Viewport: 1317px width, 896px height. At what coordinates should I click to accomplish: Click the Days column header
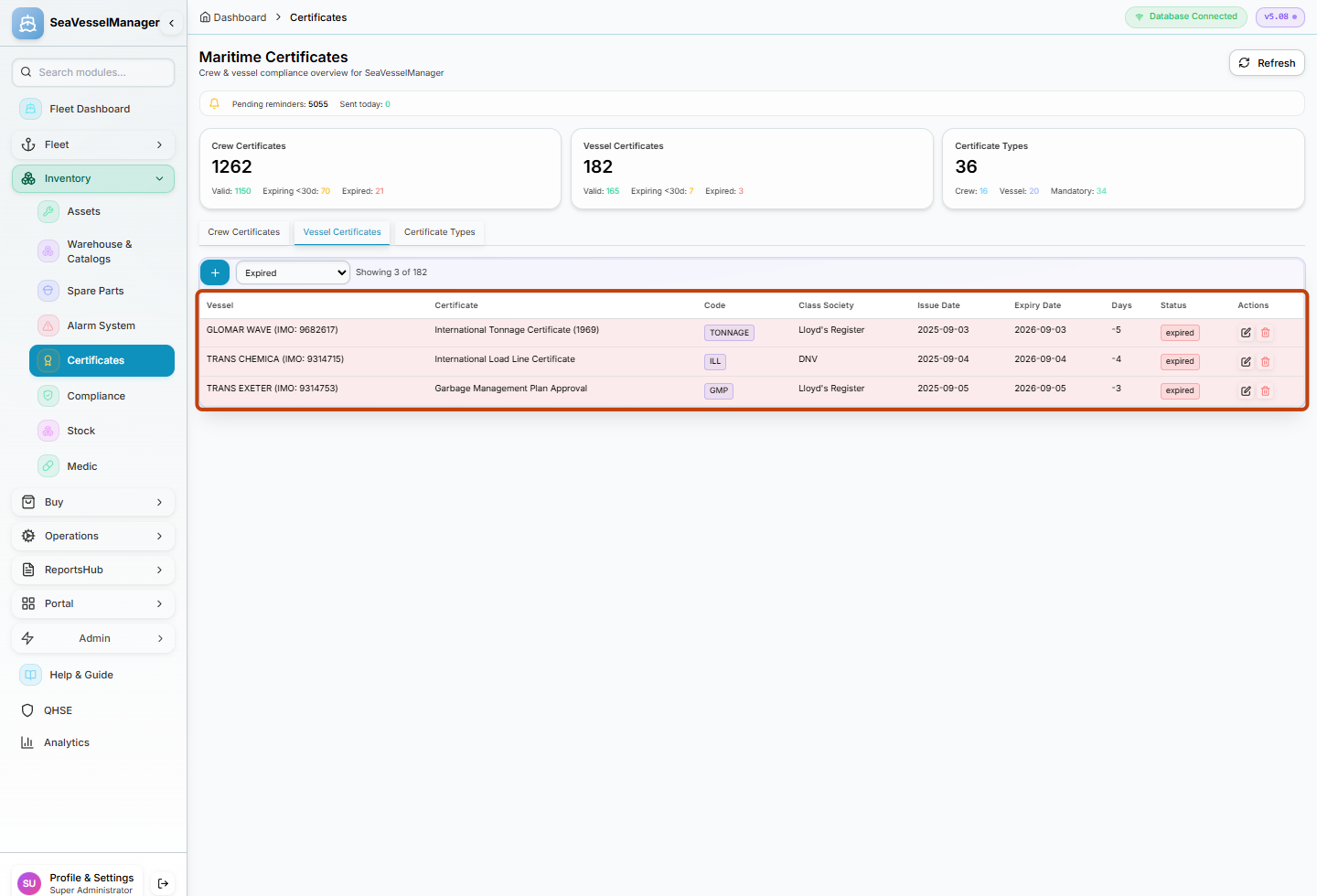click(1122, 305)
